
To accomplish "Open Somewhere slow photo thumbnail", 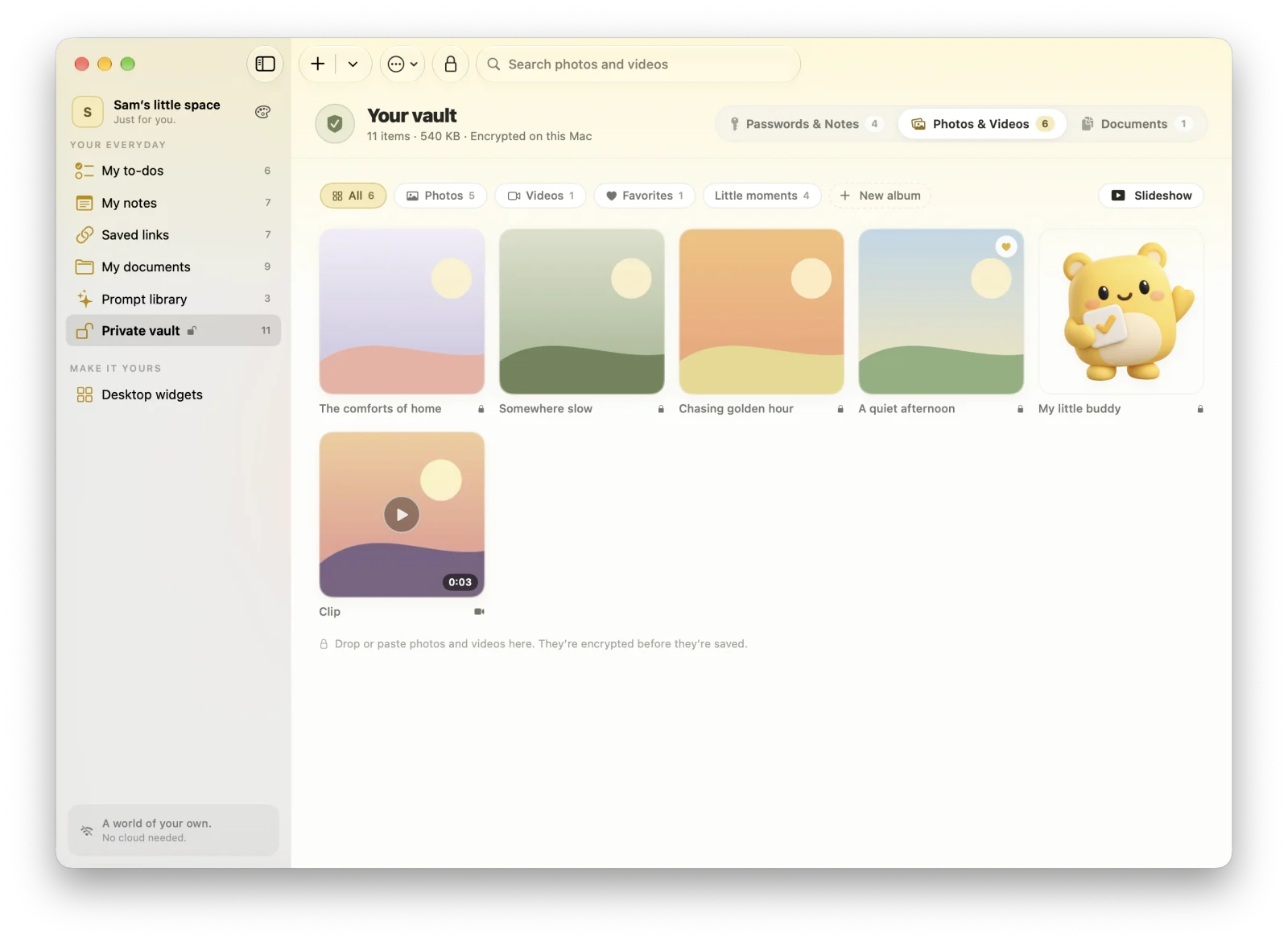I will click(582, 312).
